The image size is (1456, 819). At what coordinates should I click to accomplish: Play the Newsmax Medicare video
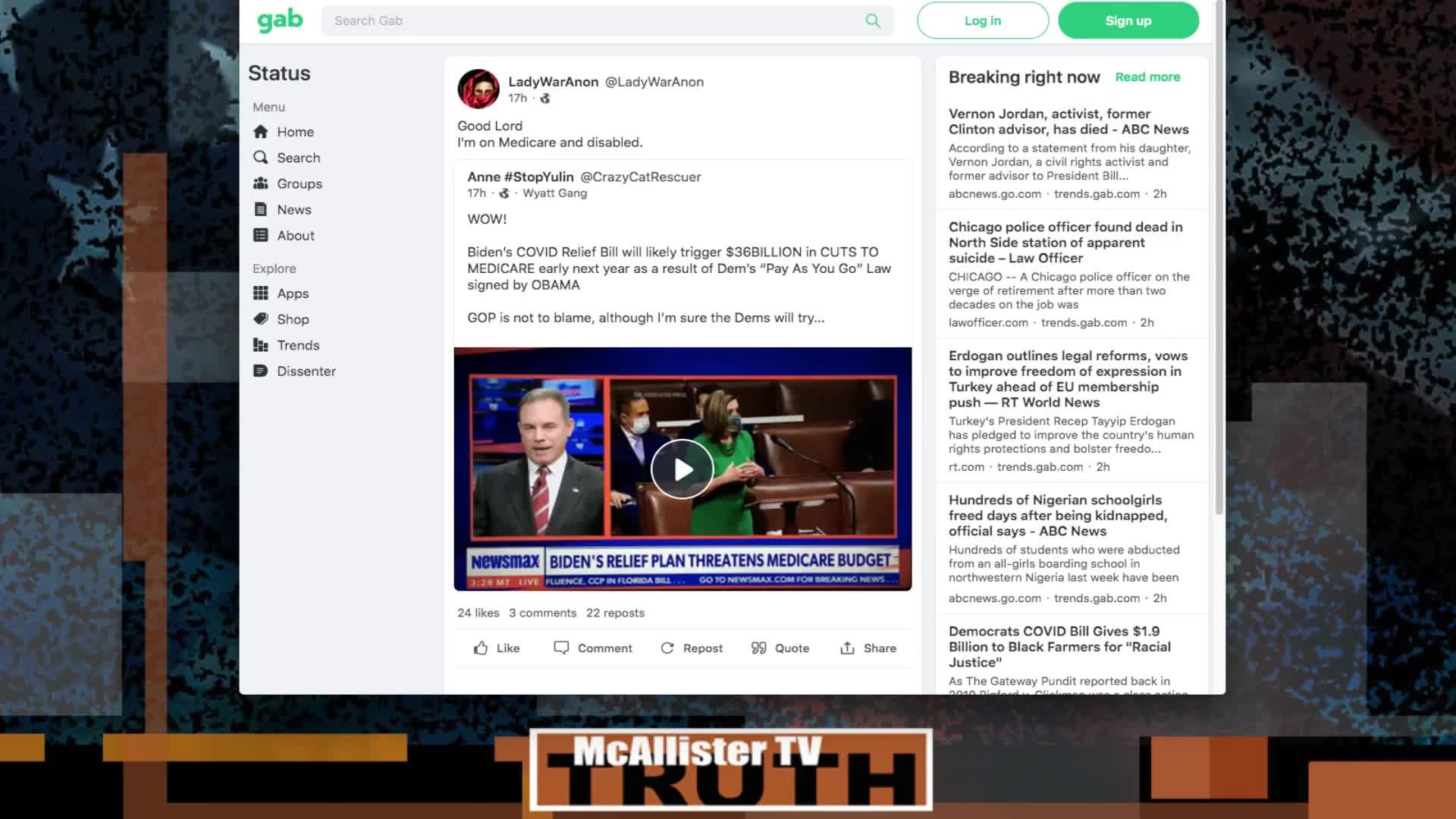point(683,469)
